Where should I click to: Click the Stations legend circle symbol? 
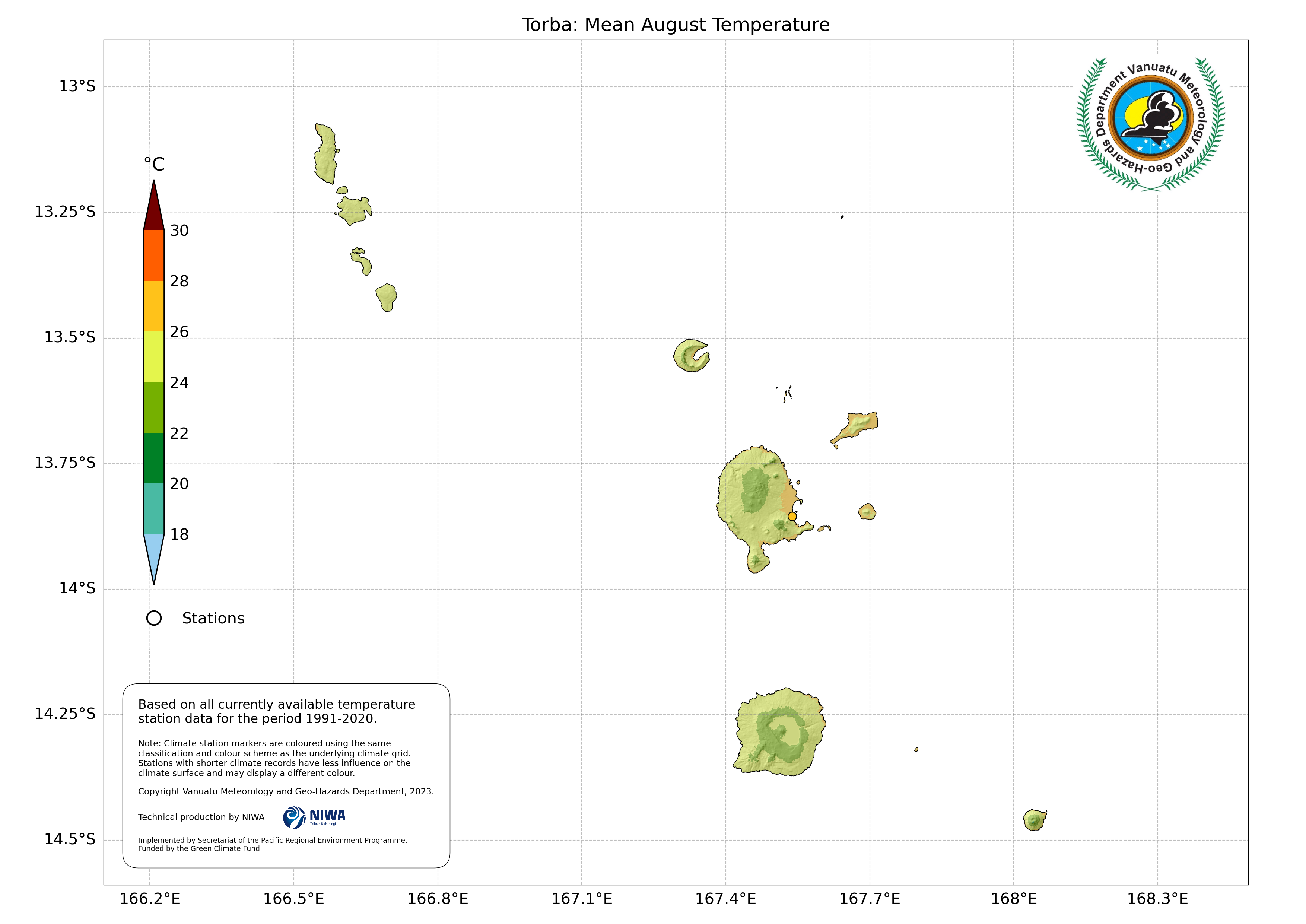[153, 619]
